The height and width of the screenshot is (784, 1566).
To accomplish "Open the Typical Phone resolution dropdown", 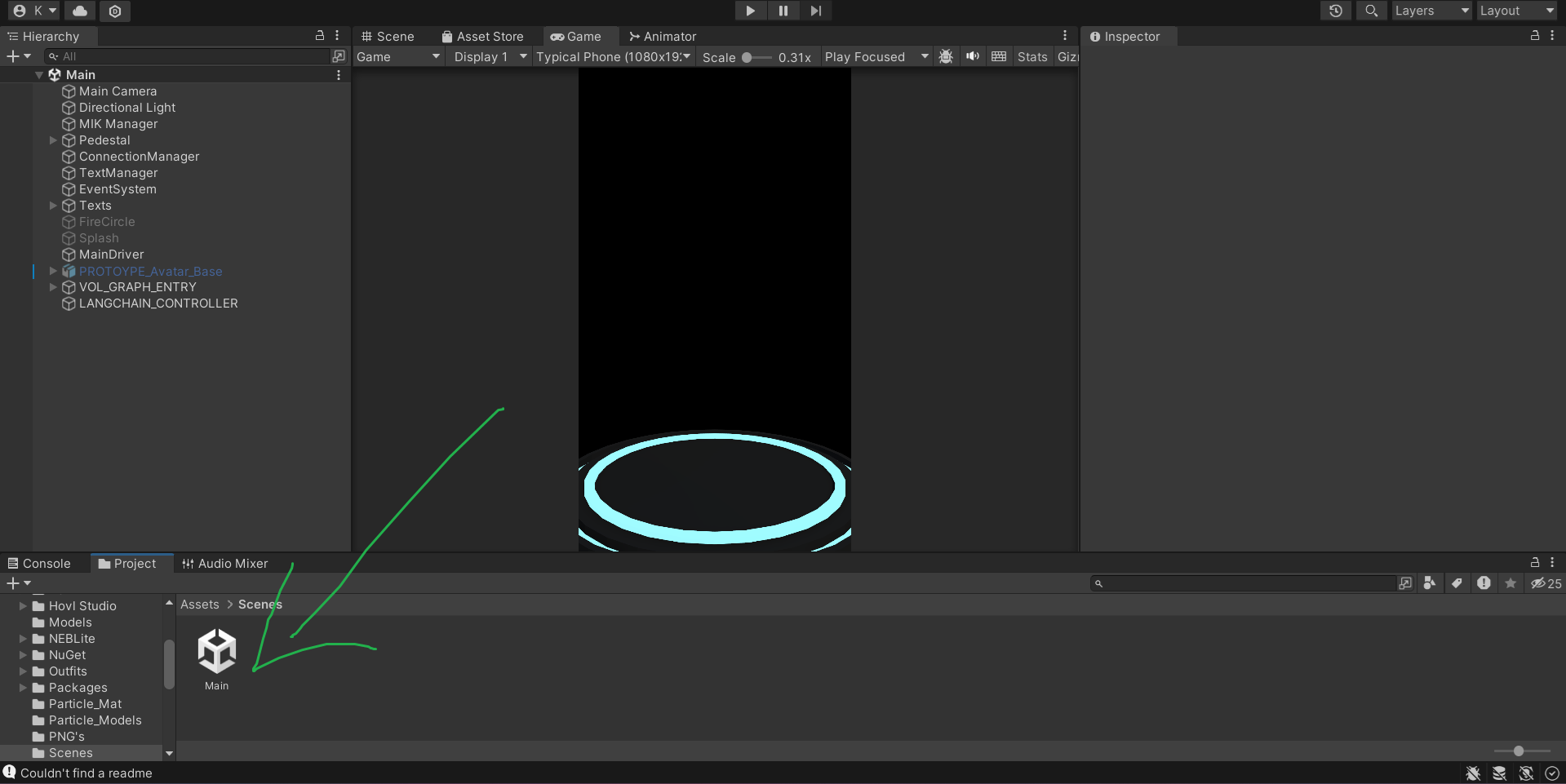I will [x=614, y=57].
